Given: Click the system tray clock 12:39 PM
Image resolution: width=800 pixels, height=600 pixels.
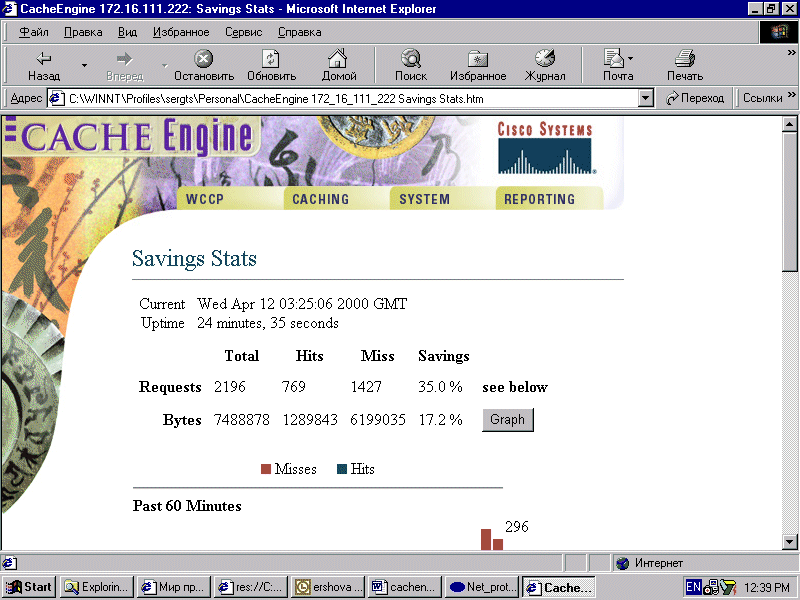Looking at the screenshot, I should 767,588.
